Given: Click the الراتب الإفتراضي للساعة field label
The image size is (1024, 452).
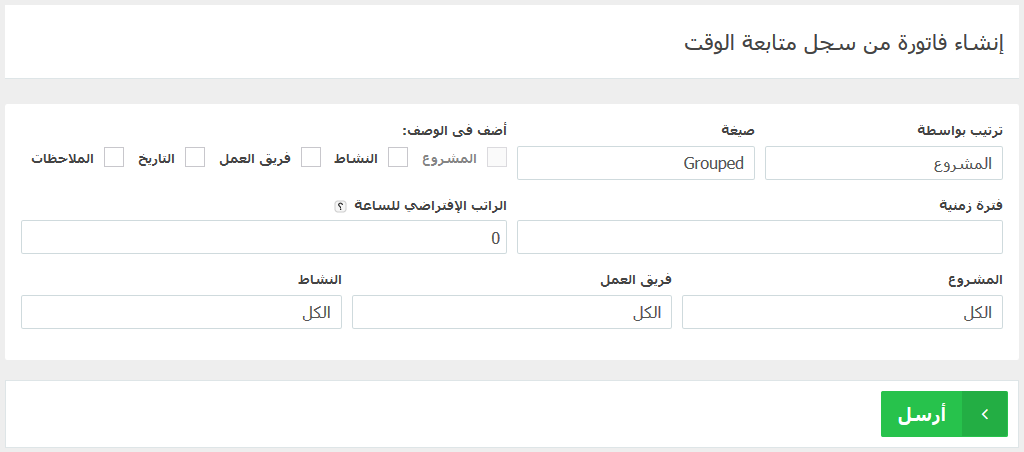Looking at the screenshot, I should [x=430, y=206].
